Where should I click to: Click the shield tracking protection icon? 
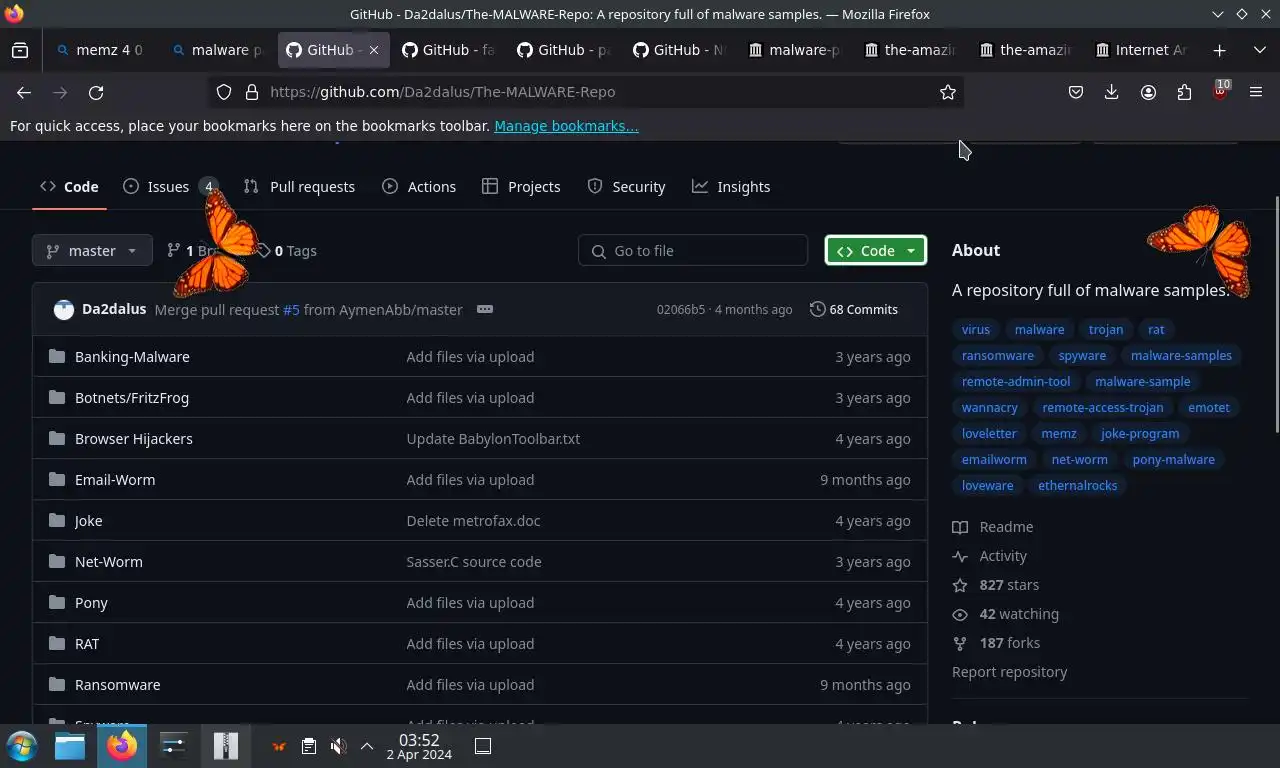(224, 92)
